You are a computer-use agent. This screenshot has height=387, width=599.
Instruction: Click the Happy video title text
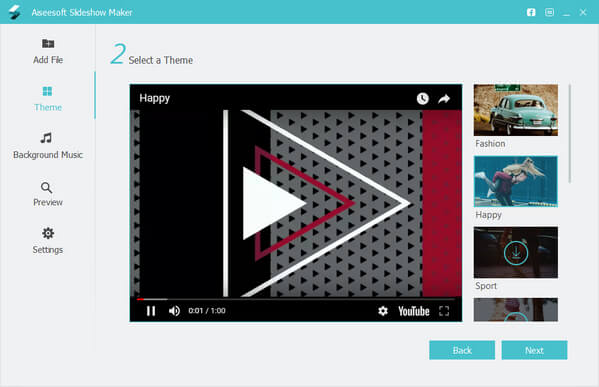[154, 99]
